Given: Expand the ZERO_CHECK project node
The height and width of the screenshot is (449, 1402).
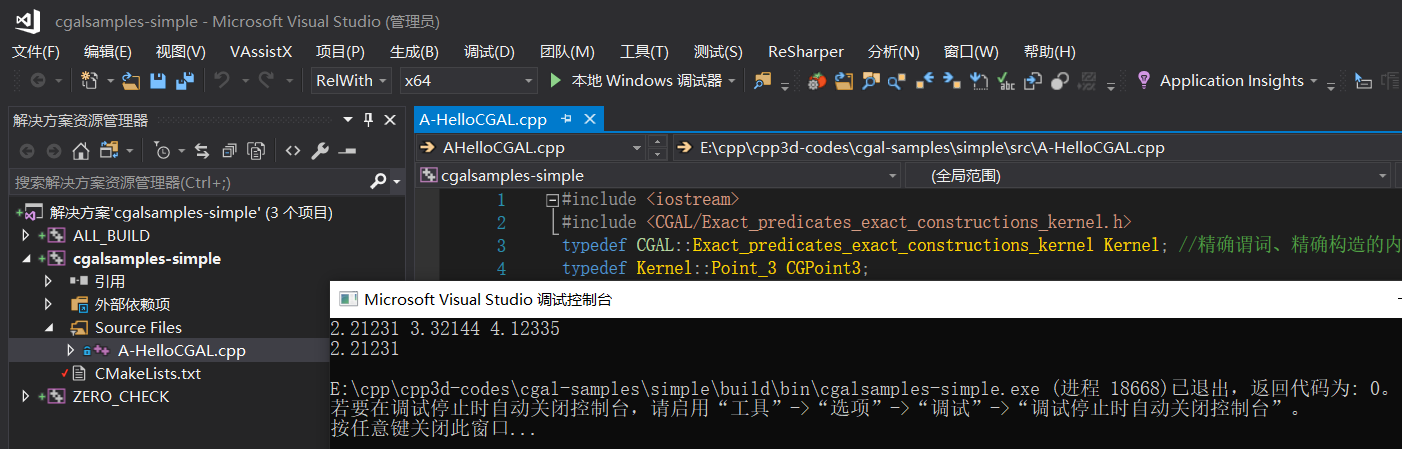Looking at the screenshot, I should (26, 397).
